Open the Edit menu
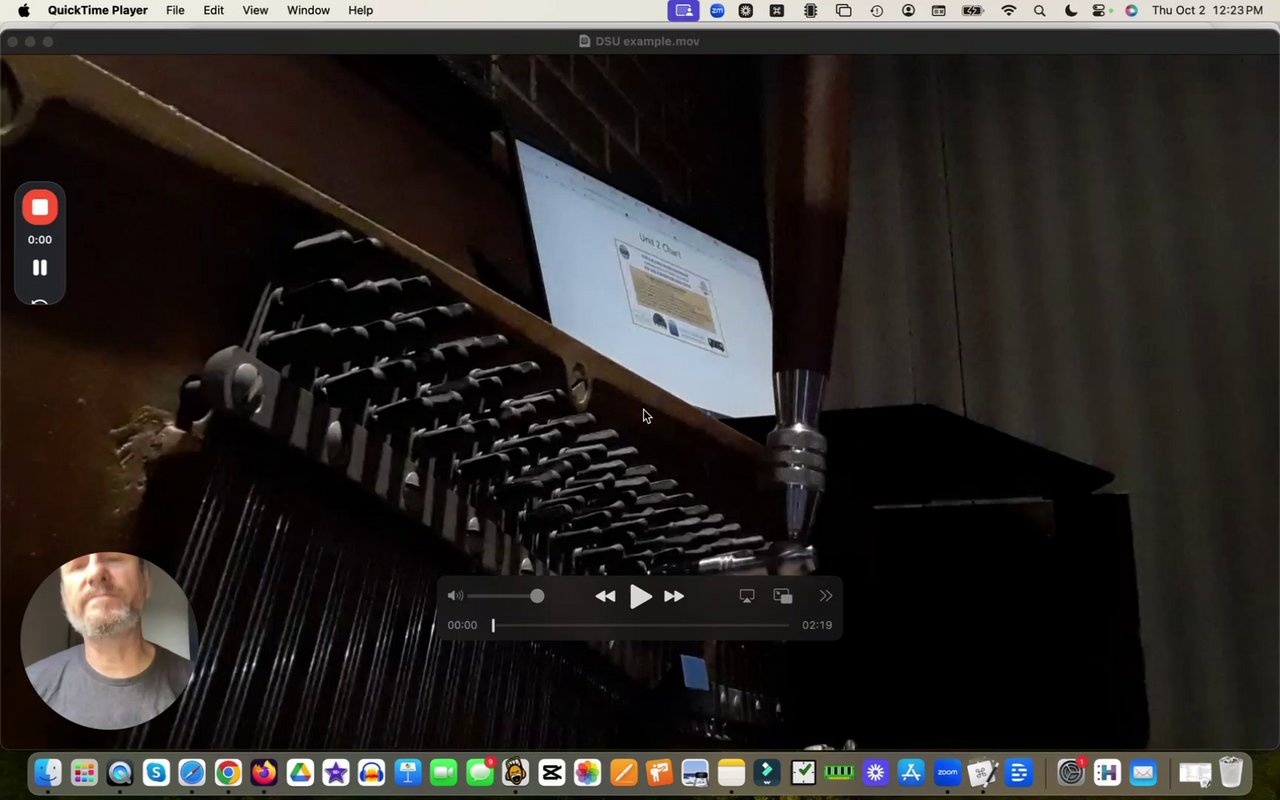This screenshot has height=800, width=1280. pos(214,10)
